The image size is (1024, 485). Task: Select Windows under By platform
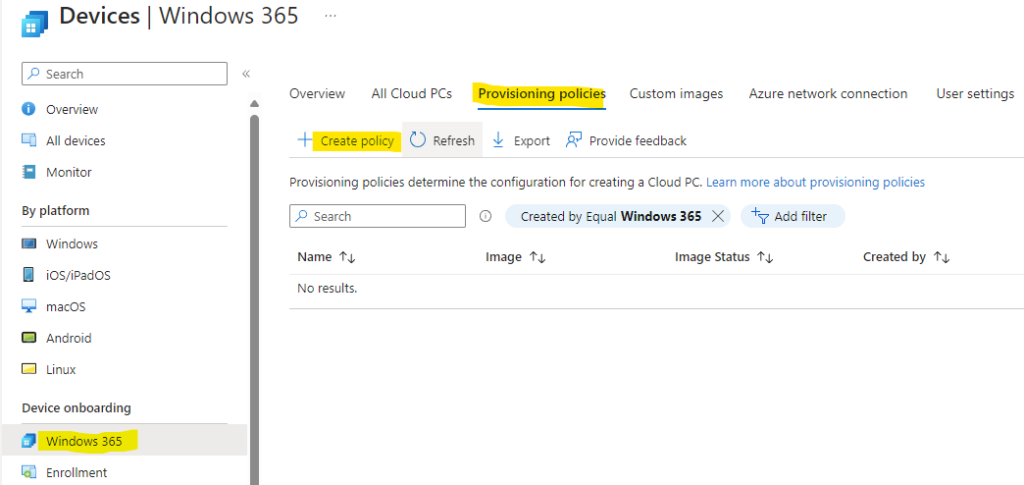(72, 243)
